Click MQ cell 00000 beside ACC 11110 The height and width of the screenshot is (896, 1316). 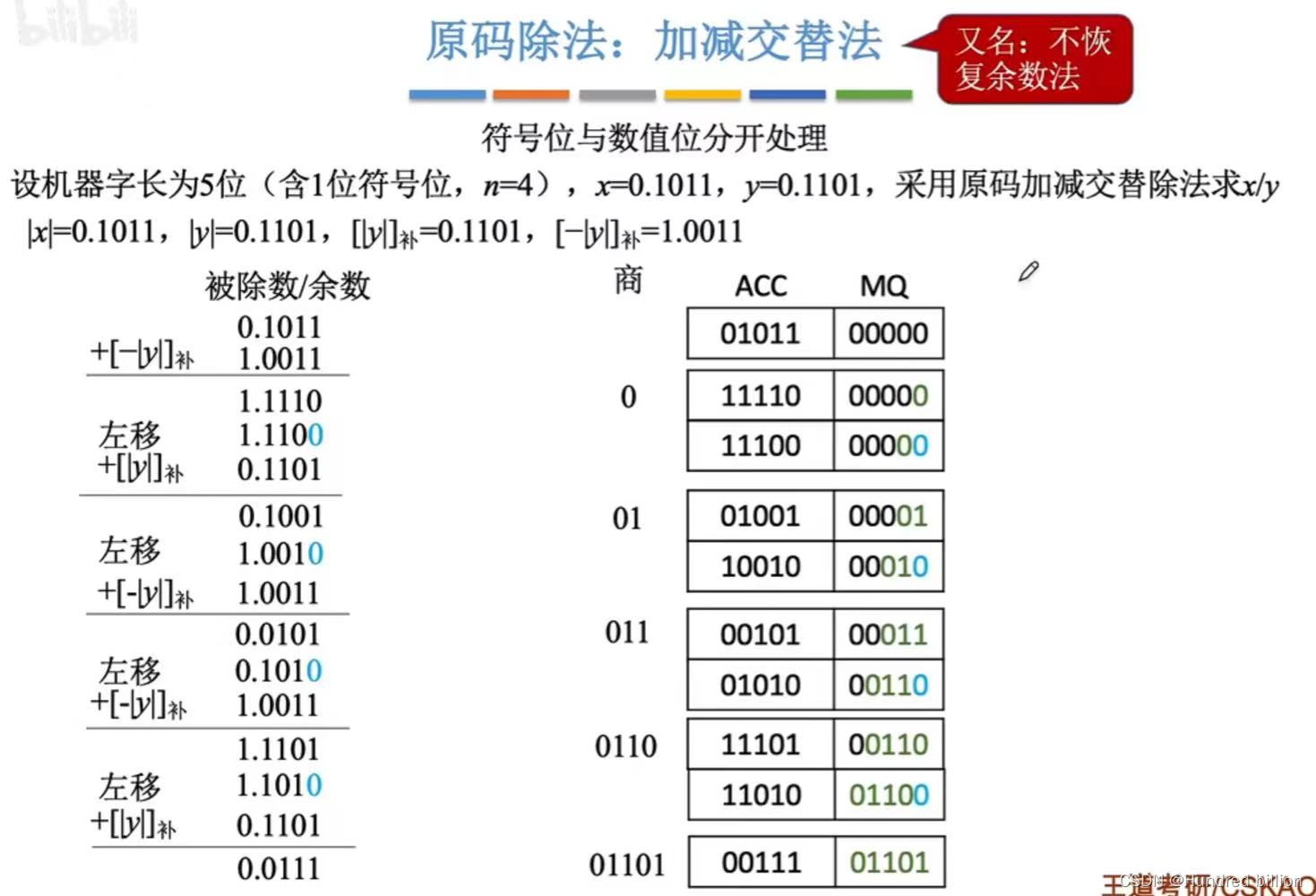(889, 395)
